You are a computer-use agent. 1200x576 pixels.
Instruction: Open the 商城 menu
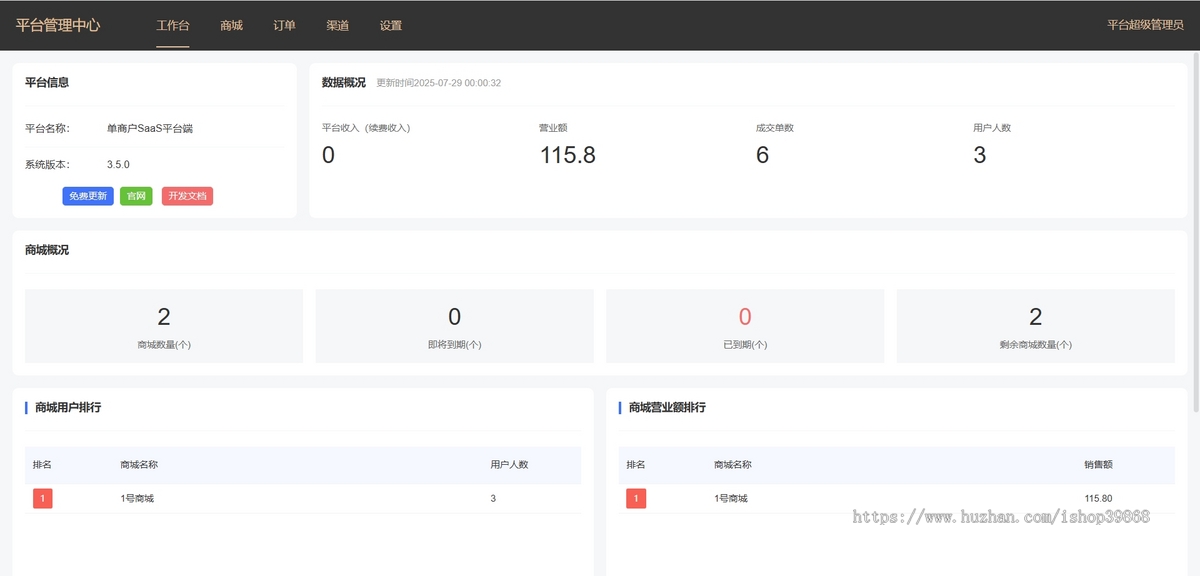pos(230,25)
